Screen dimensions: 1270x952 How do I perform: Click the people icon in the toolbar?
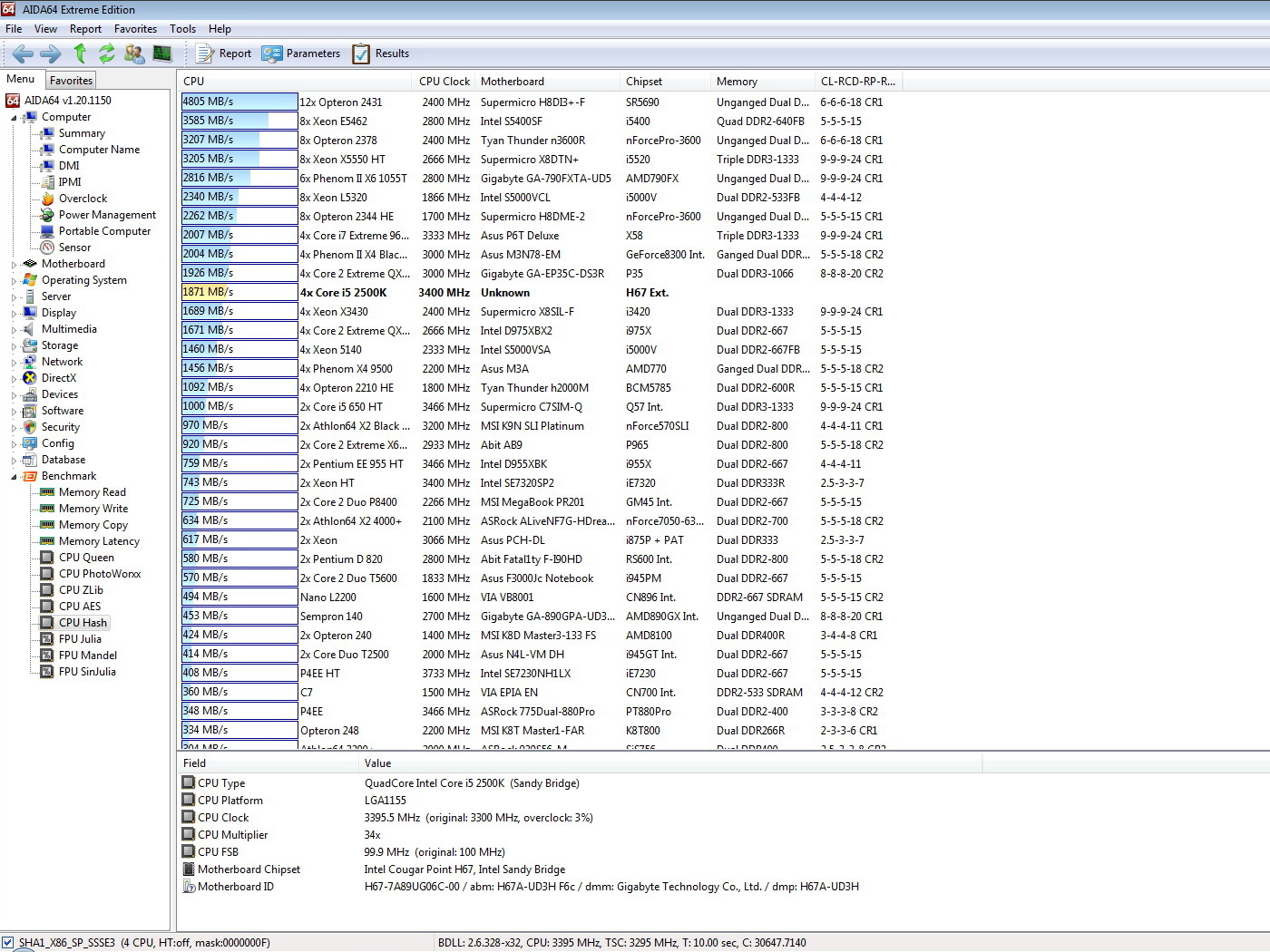134,53
